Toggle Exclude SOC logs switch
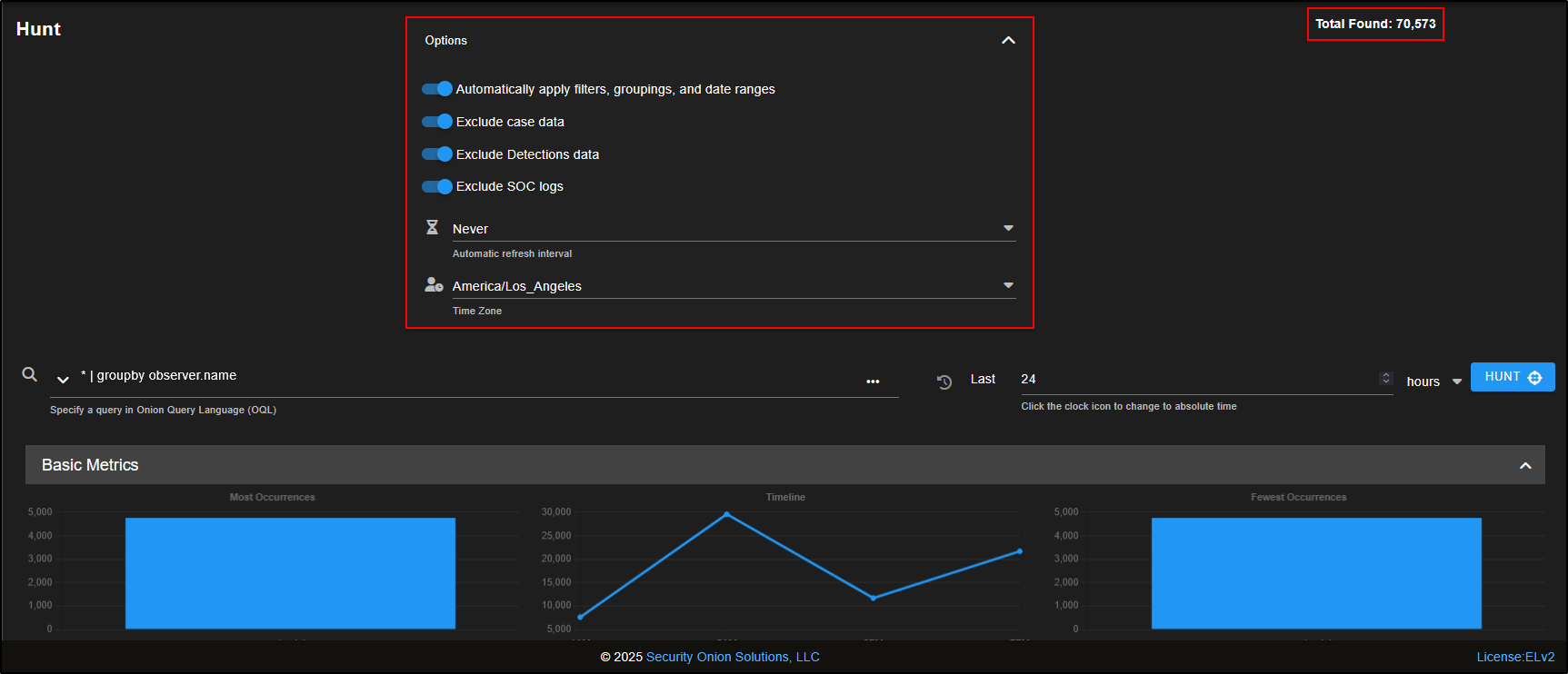 point(437,186)
